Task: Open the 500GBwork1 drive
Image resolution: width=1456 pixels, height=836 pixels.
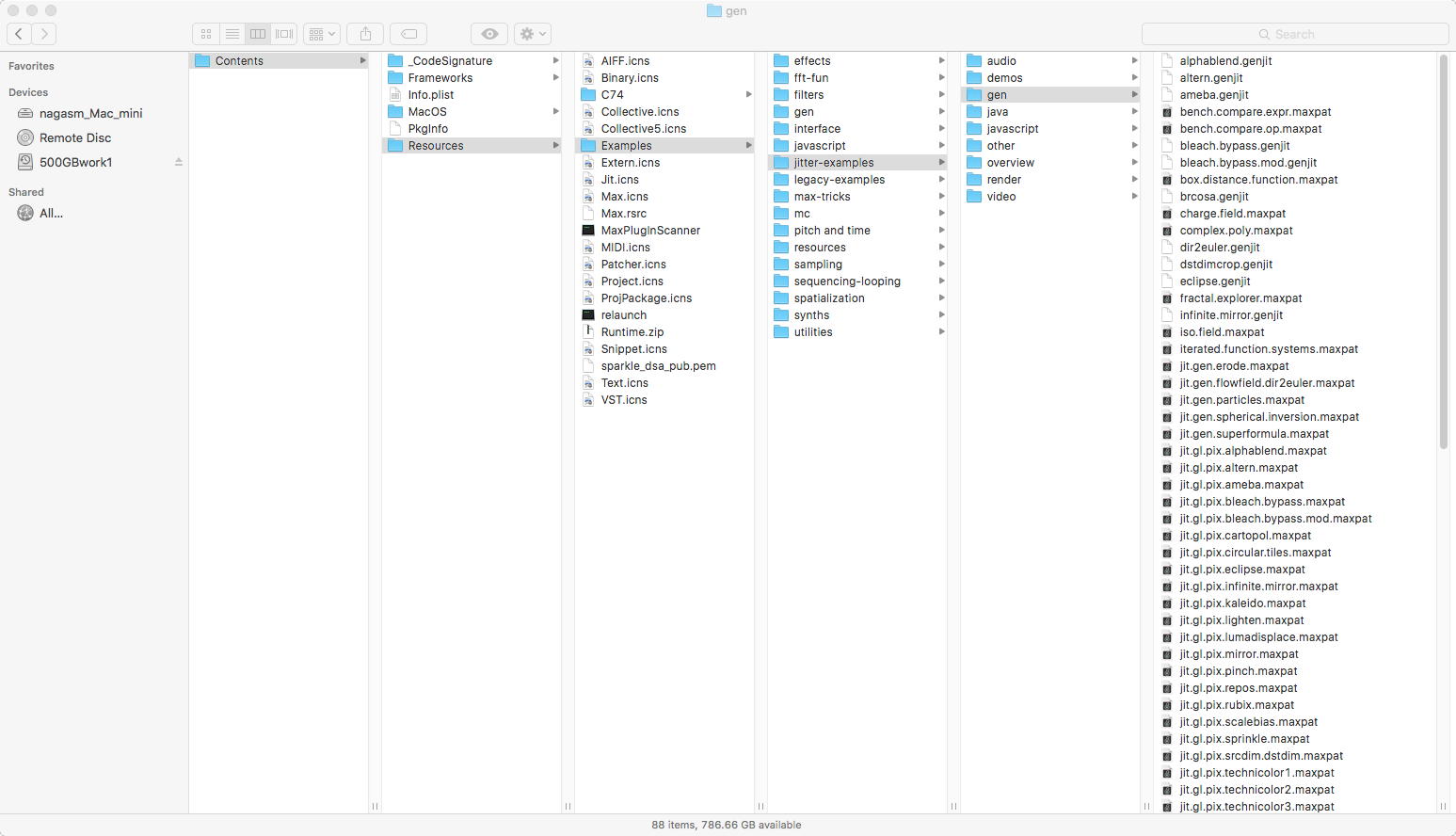Action: tap(76, 162)
